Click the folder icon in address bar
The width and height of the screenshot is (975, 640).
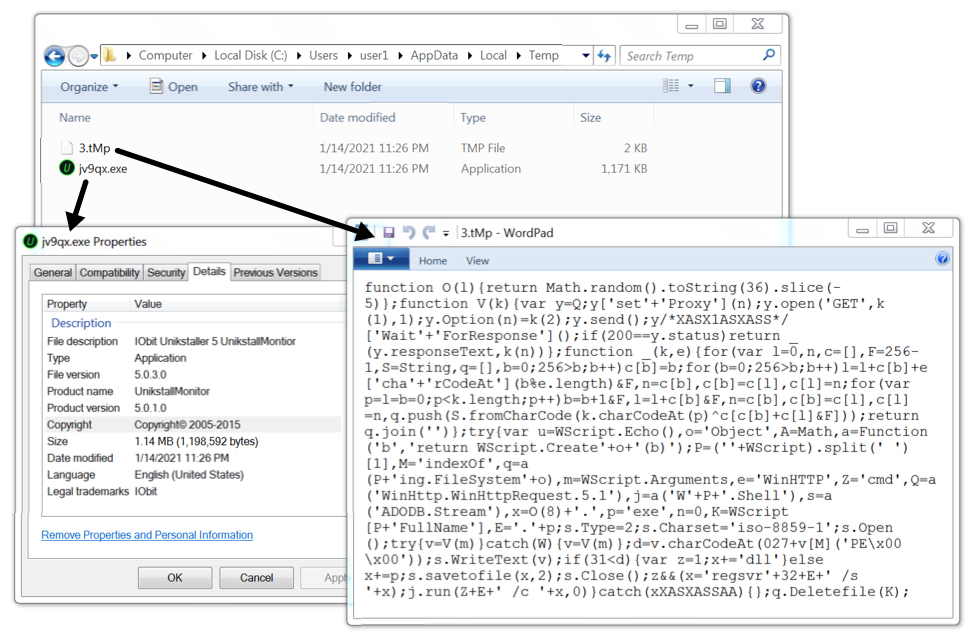click(x=109, y=55)
